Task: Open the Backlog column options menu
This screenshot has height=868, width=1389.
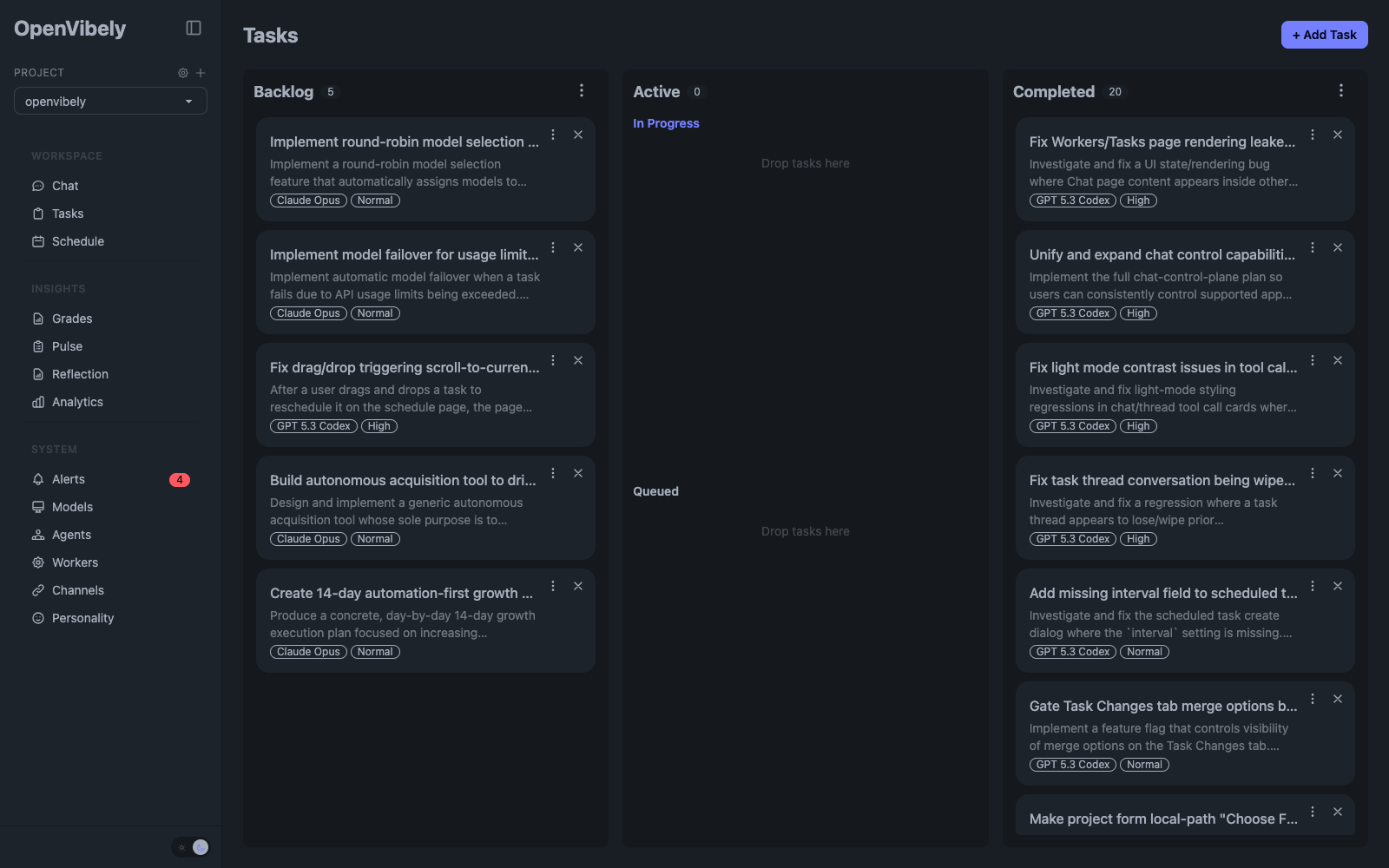Action: [x=582, y=90]
